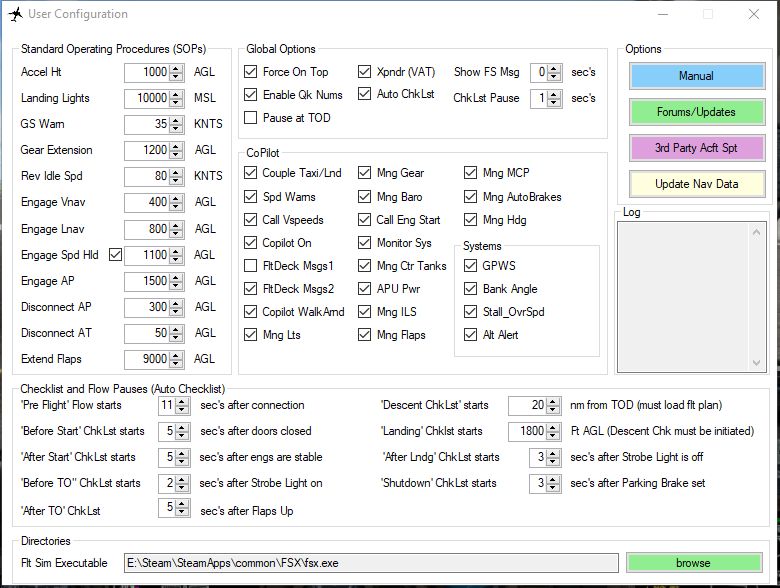Image resolution: width=780 pixels, height=588 pixels.
Task: Disable Enable Qk Nums checkbox
Action: 251,95
